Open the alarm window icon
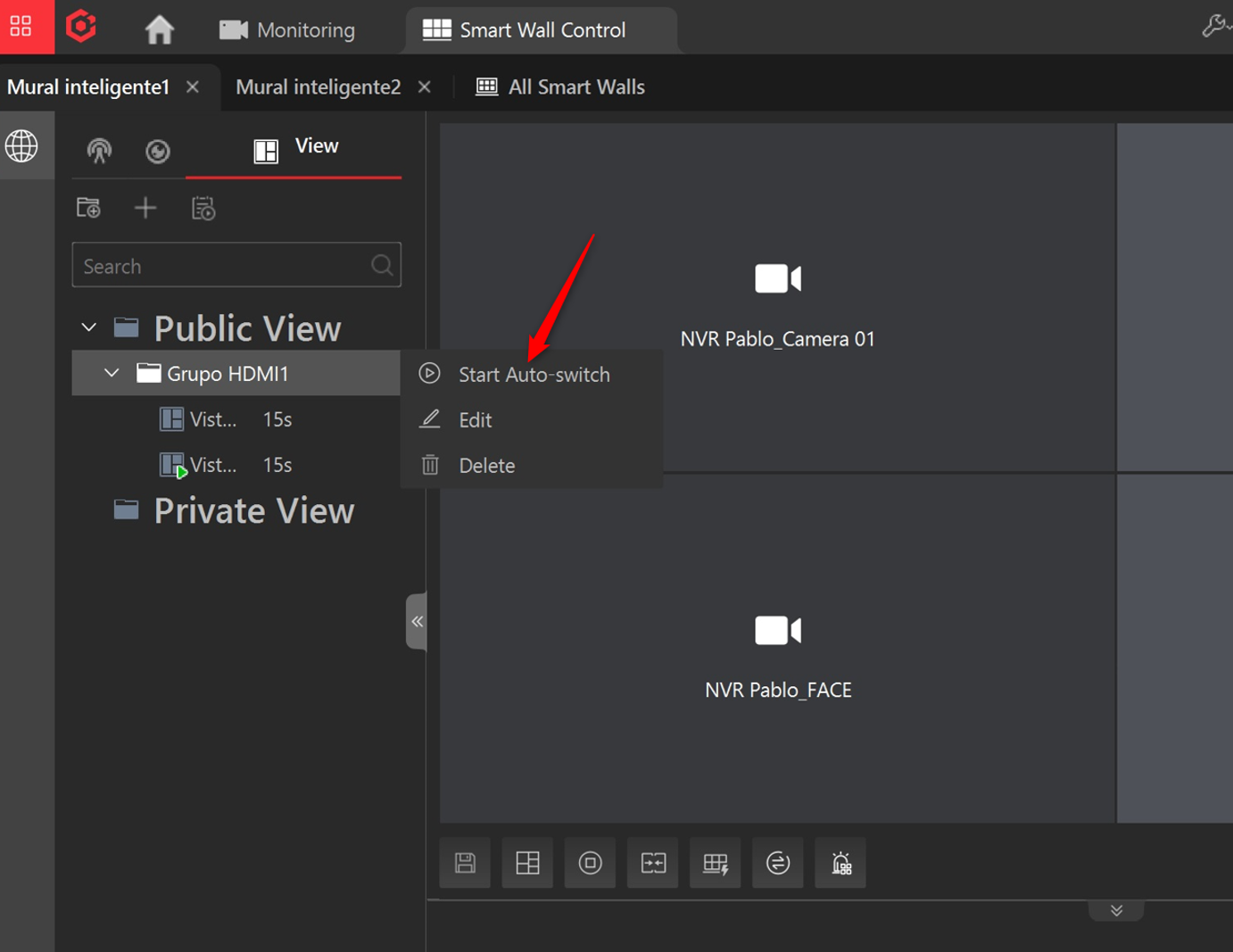 pos(840,862)
